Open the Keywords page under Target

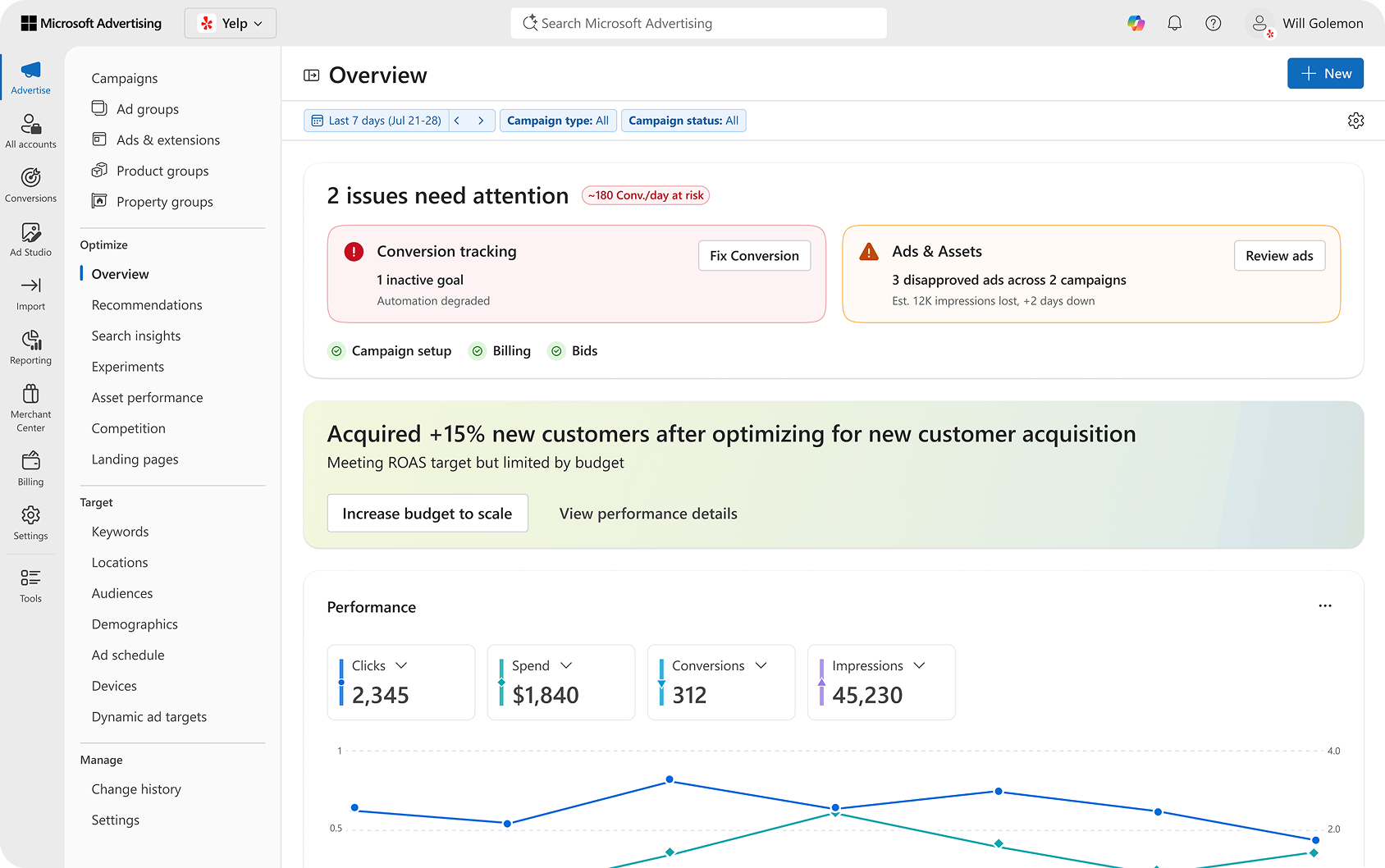point(120,531)
